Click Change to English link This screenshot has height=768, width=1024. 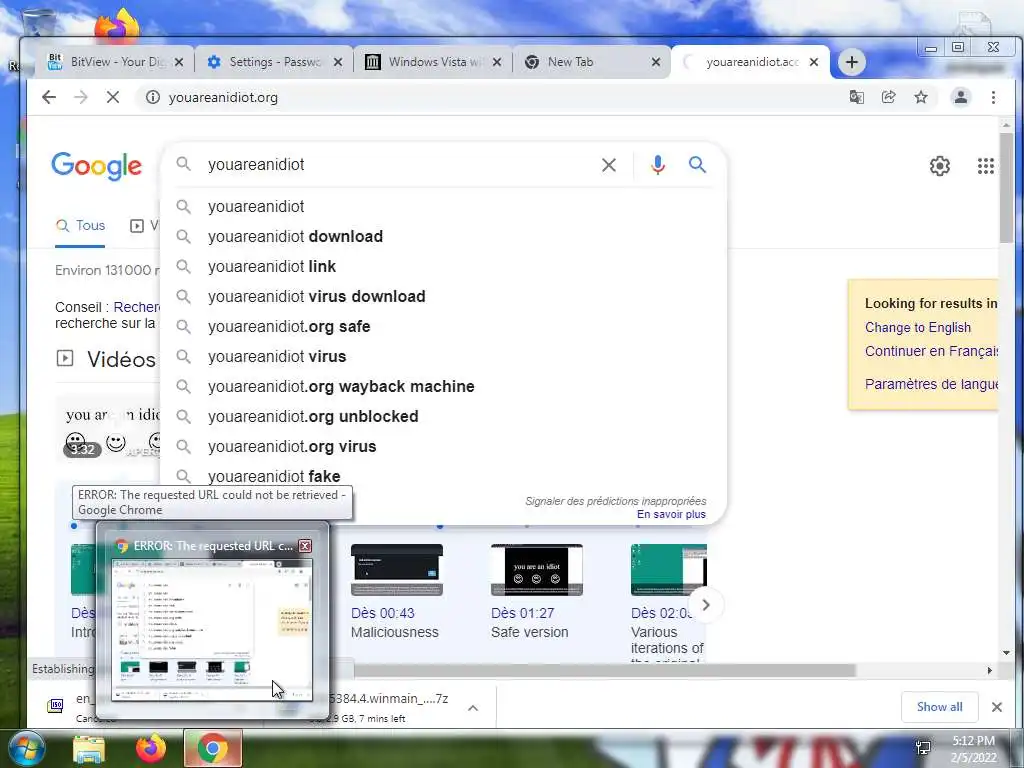coord(918,328)
